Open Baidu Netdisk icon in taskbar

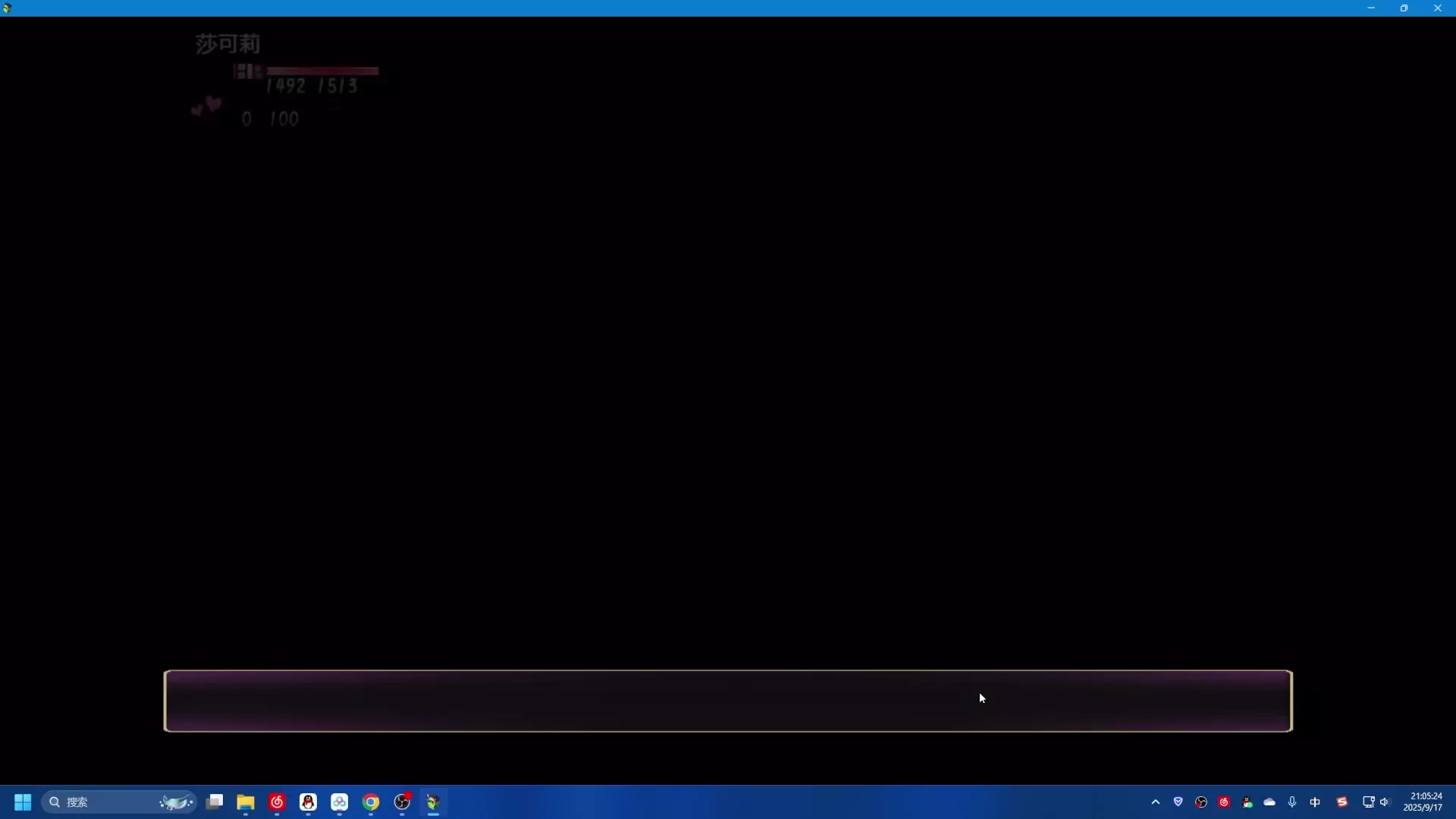[339, 802]
